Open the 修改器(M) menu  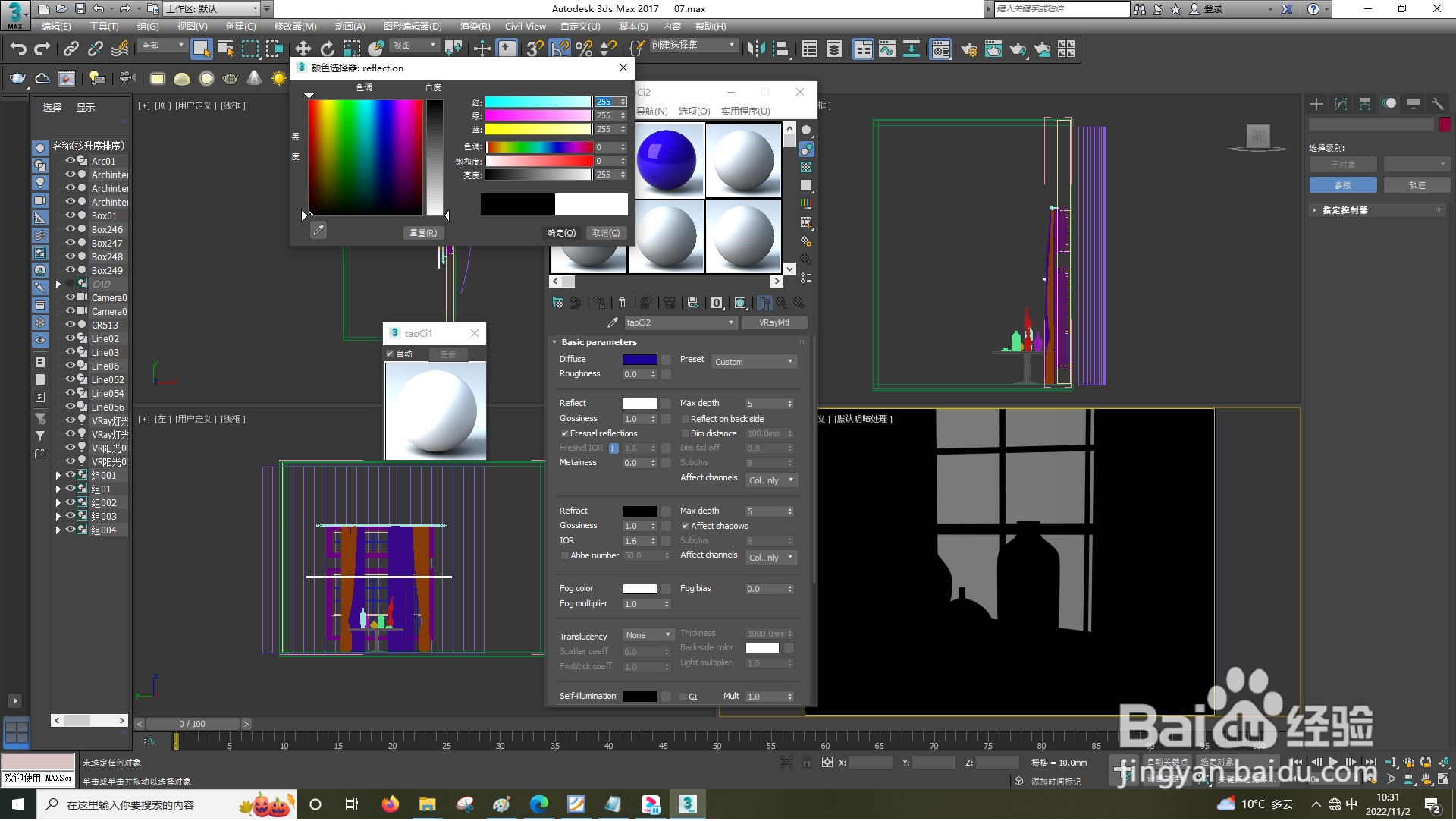pos(295,27)
